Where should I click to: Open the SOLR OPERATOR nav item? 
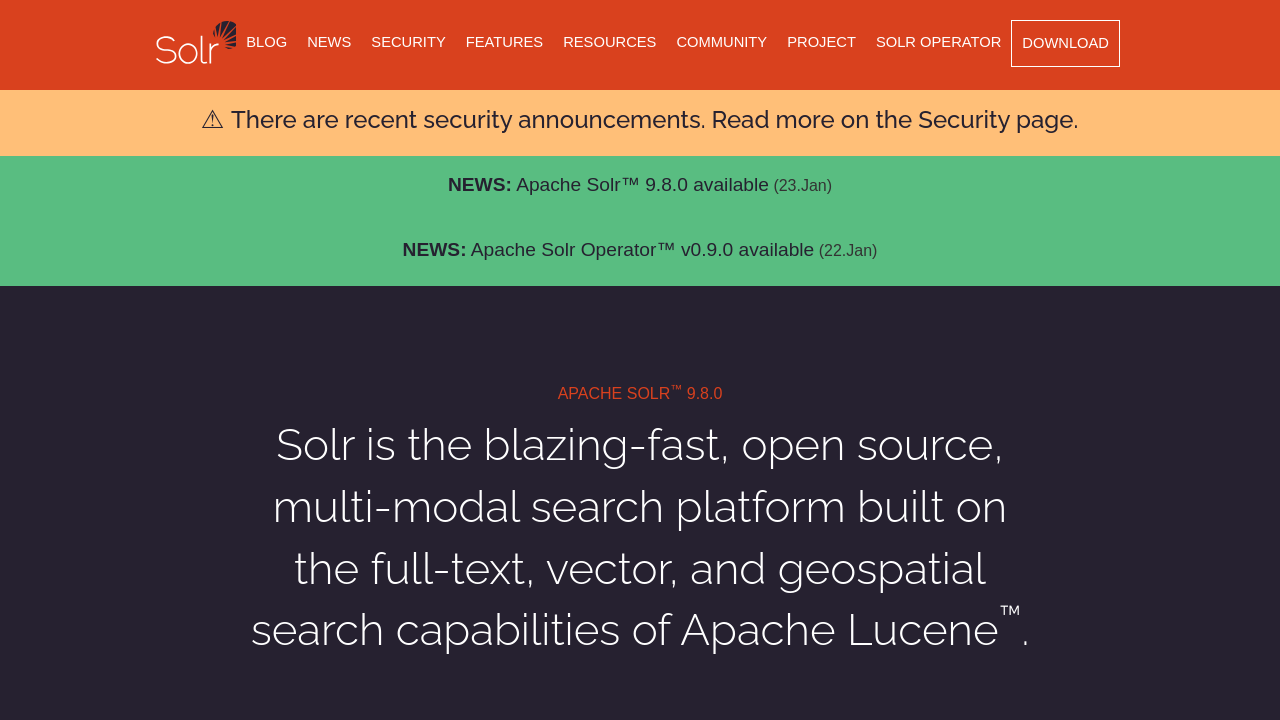pos(938,42)
